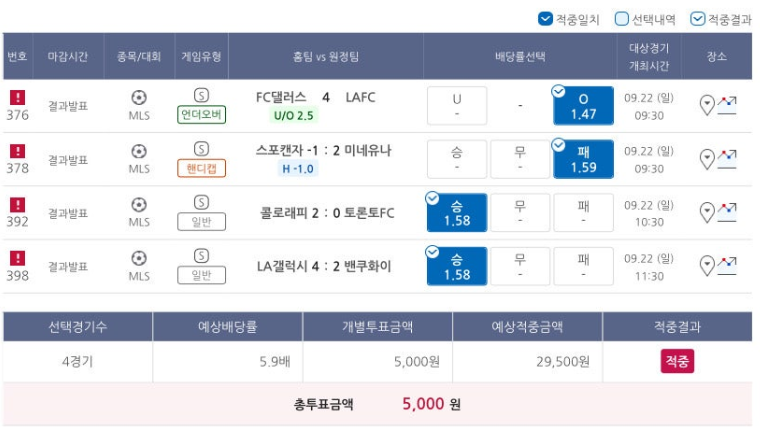The image size is (760, 437).
Task: Click the 무 draw option for LA갤럭시 match
Action: pos(520,266)
